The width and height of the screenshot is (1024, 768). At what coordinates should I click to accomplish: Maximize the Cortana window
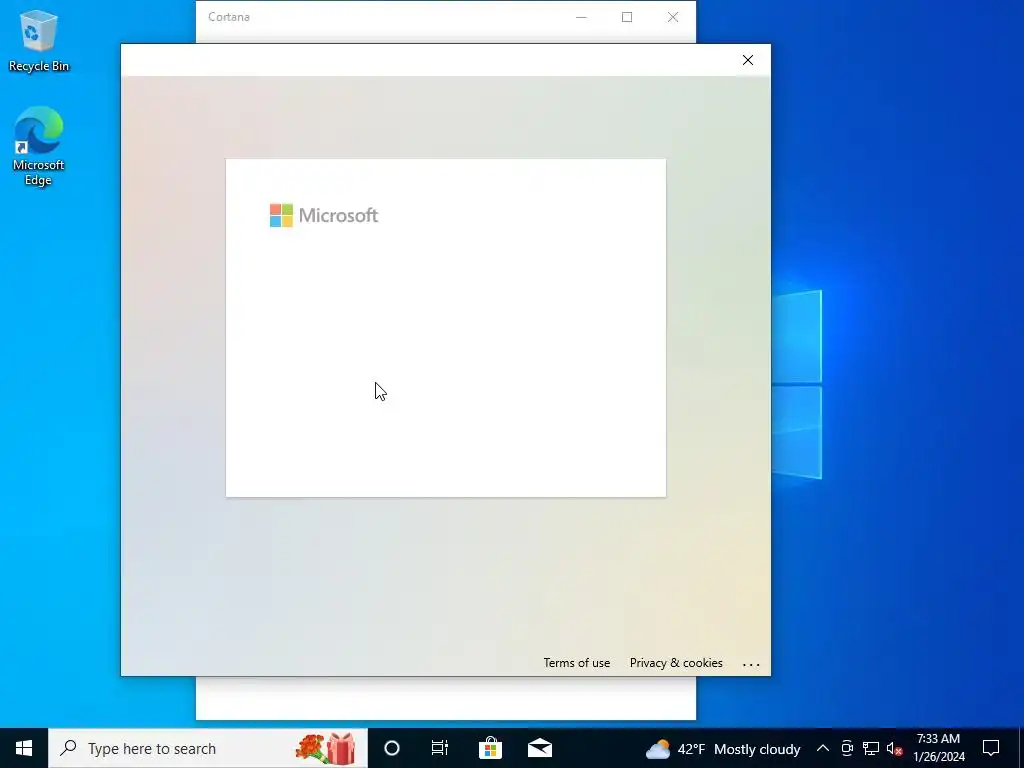tap(627, 17)
